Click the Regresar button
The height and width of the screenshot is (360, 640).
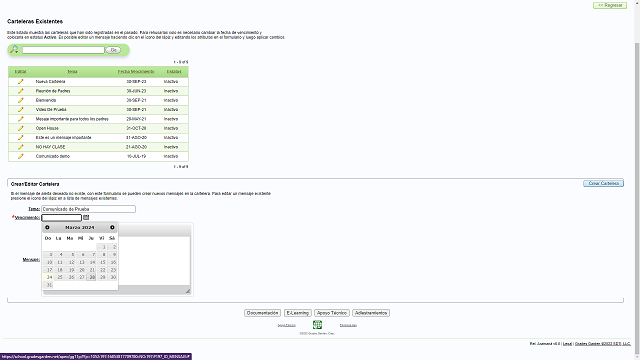click(610, 5)
